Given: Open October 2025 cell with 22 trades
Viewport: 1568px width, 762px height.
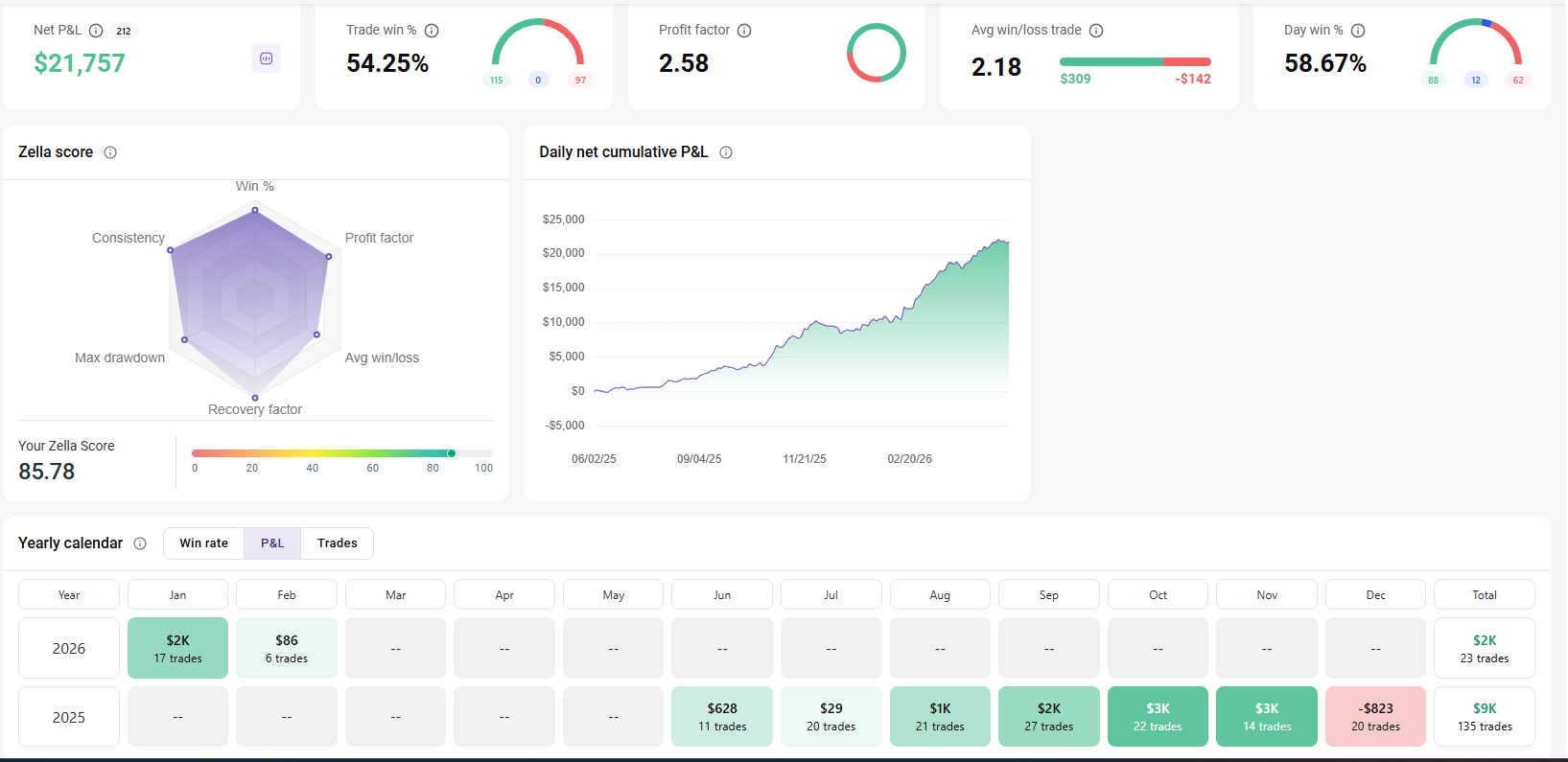Looking at the screenshot, I should pyautogui.click(x=1158, y=717).
